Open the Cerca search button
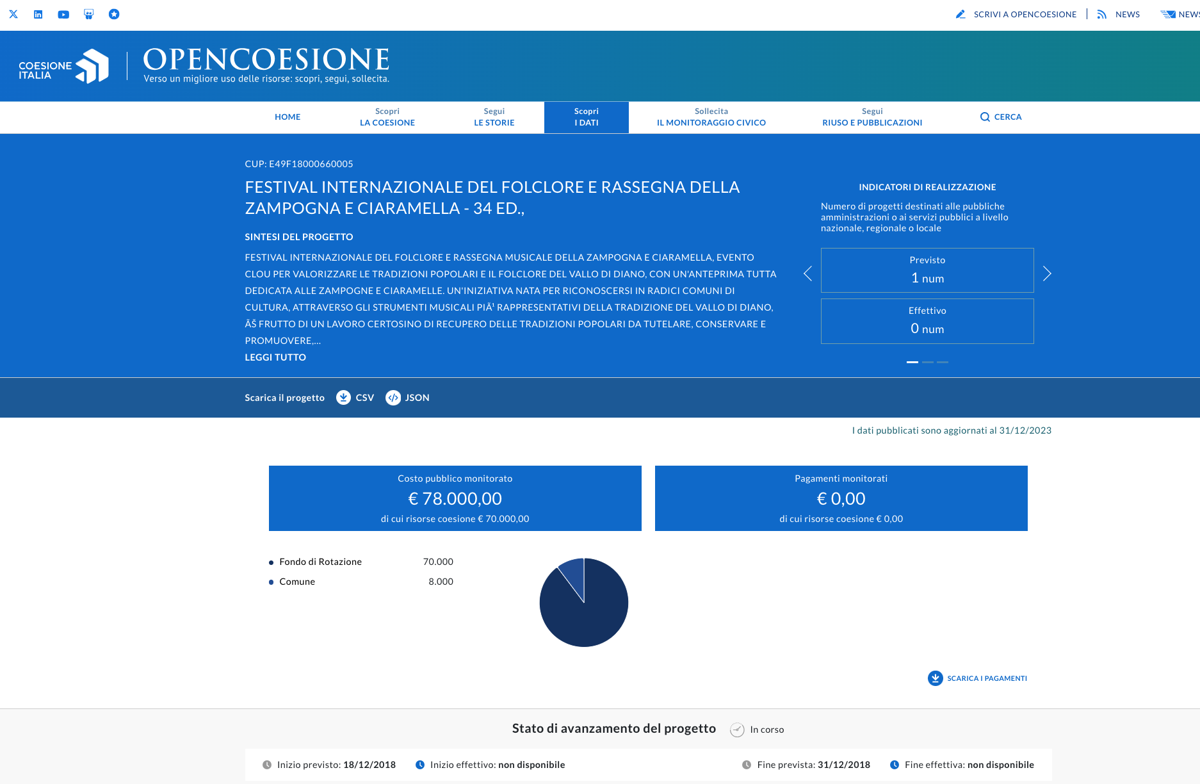This screenshot has height=784, width=1200. pos(1000,117)
